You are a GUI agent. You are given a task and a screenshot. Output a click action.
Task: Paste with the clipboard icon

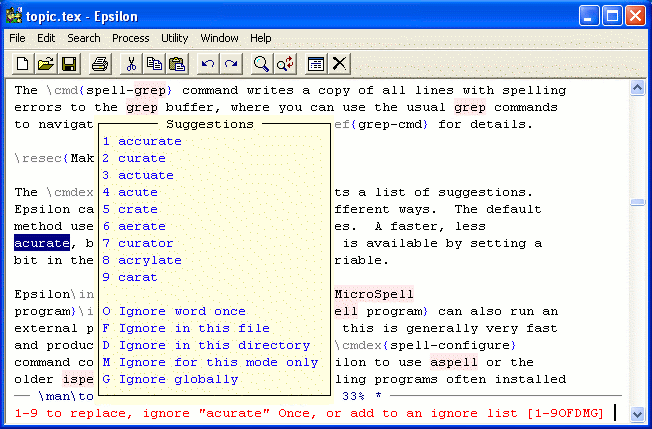(177, 64)
